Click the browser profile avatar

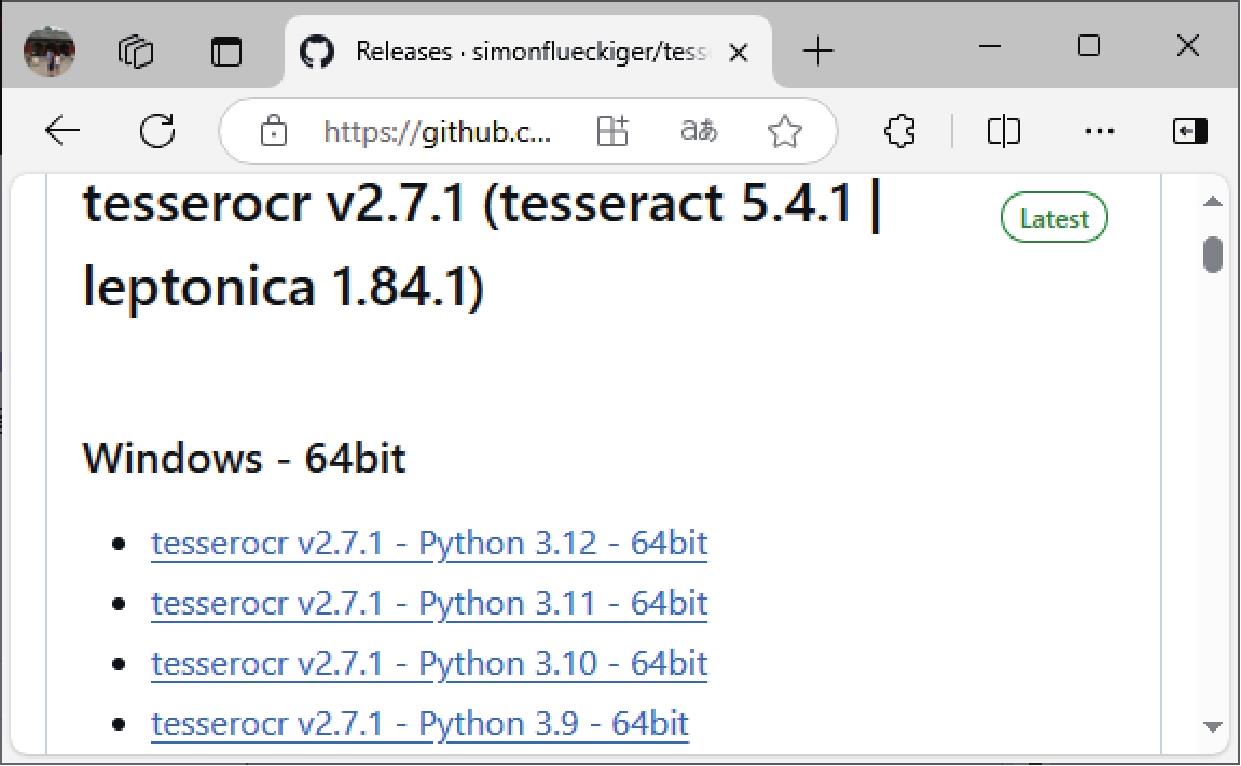click(49, 50)
